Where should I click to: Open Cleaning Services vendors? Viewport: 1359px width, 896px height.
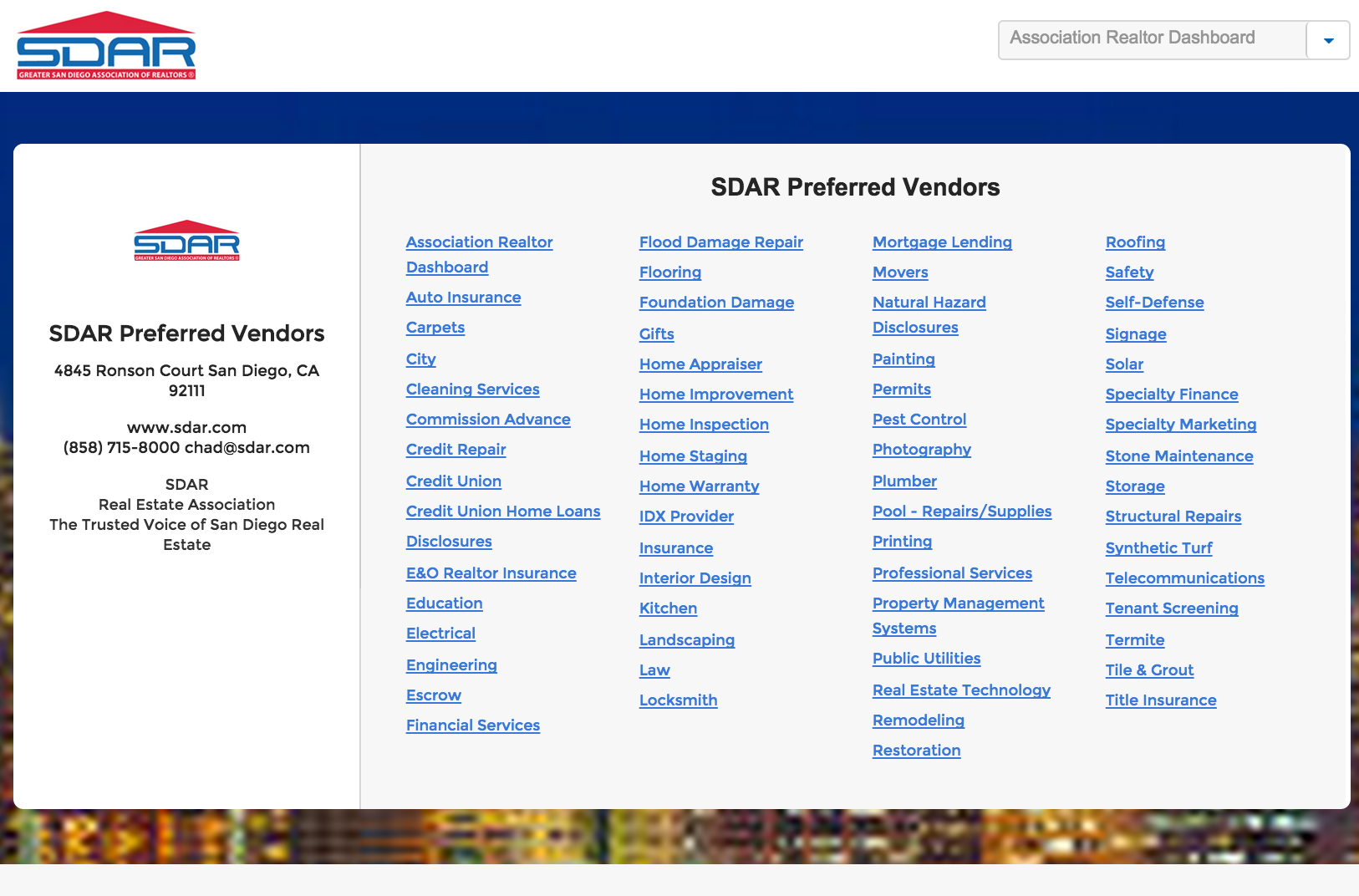coord(472,389)
